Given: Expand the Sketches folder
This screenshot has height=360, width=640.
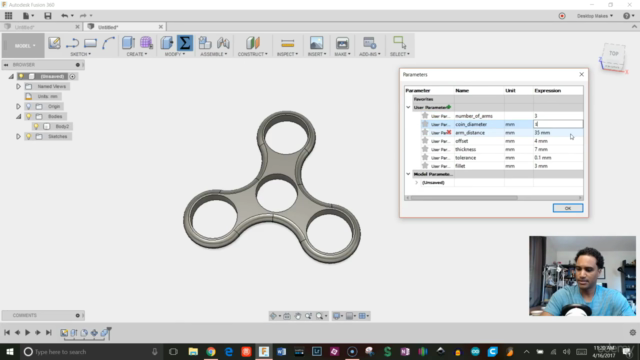Looking at the screenshot, I should pyautogui.click(x=18, y=136).
